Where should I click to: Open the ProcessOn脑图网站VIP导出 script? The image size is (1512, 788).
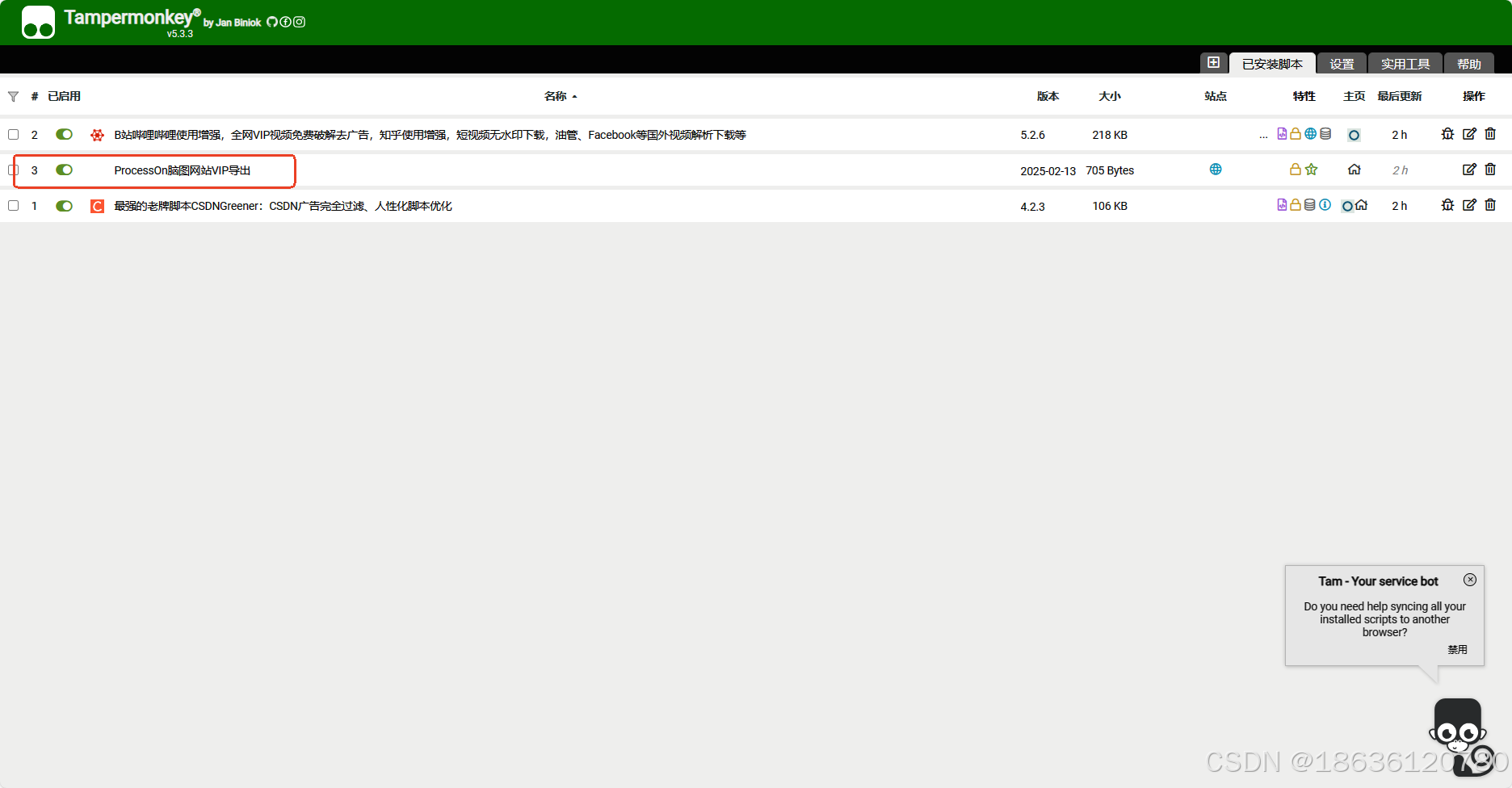point(183,170)
